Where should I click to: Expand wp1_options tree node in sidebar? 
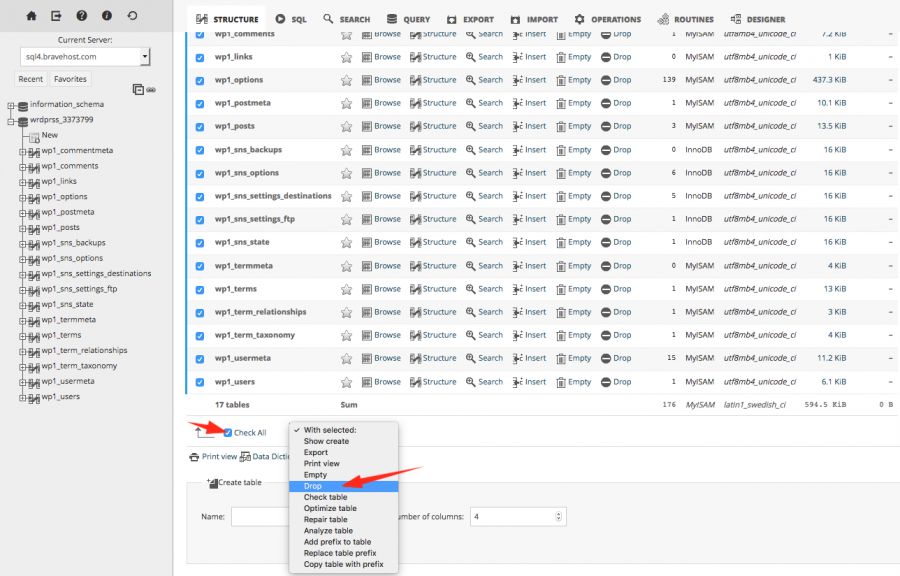click(22, 198)
